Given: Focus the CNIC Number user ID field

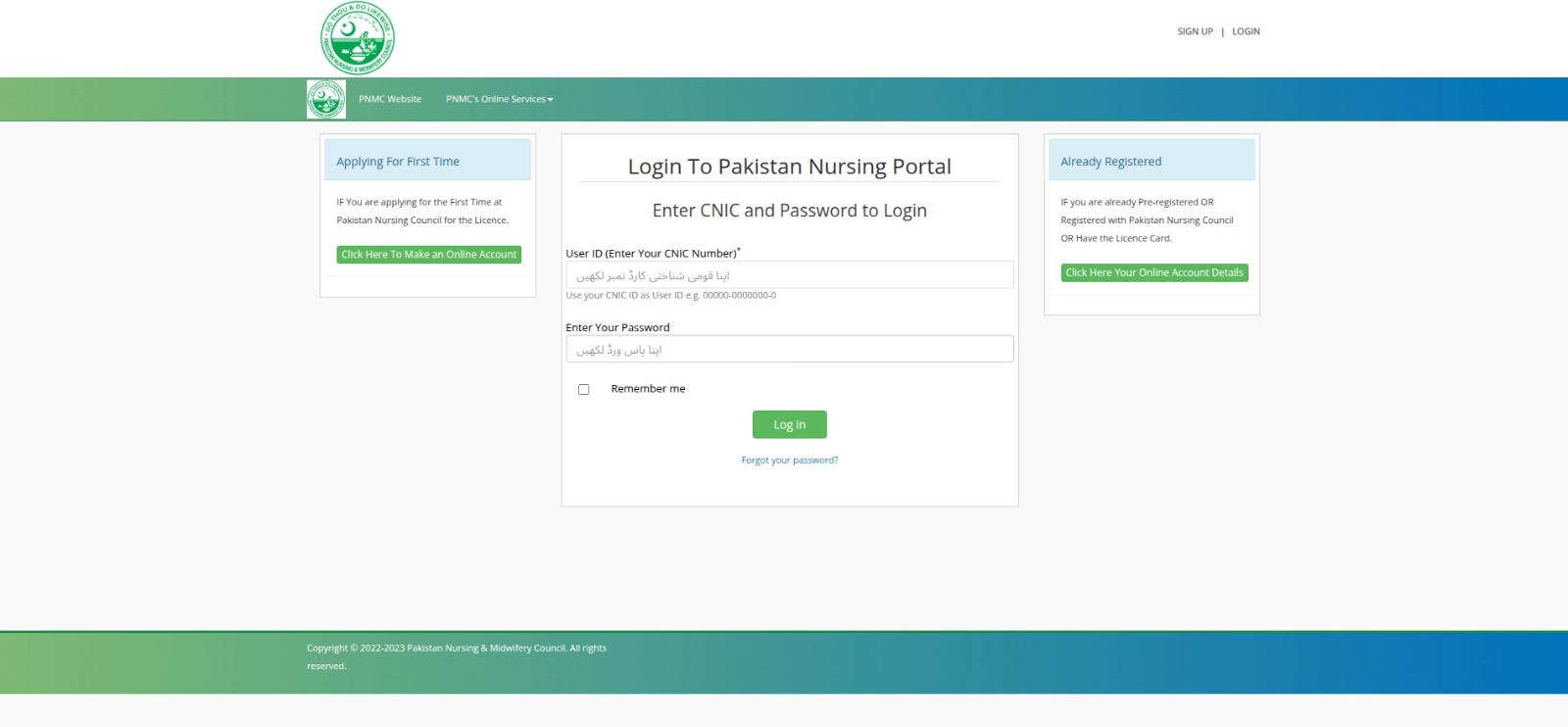Looking at the screenshot, I should 790,275.
